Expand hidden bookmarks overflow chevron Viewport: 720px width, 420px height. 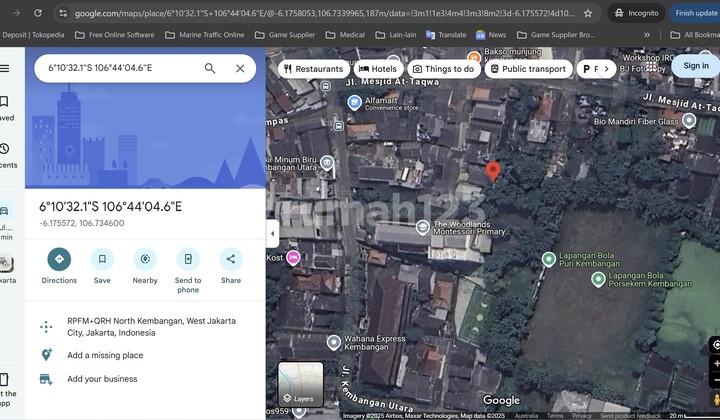tap(647, 35)
